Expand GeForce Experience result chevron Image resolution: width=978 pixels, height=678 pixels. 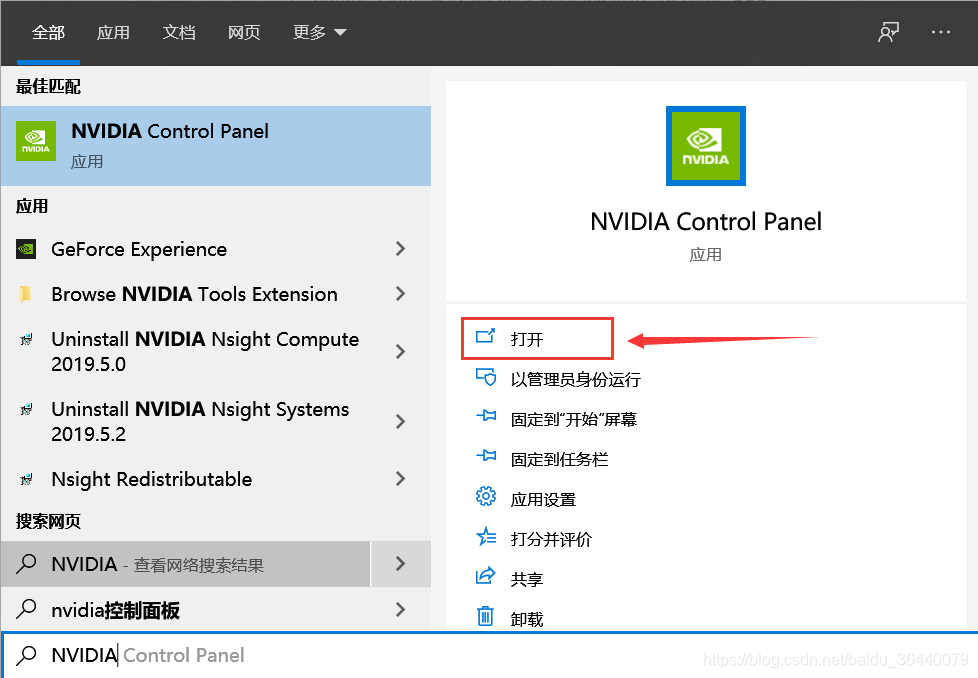click(x=400, y=249)
